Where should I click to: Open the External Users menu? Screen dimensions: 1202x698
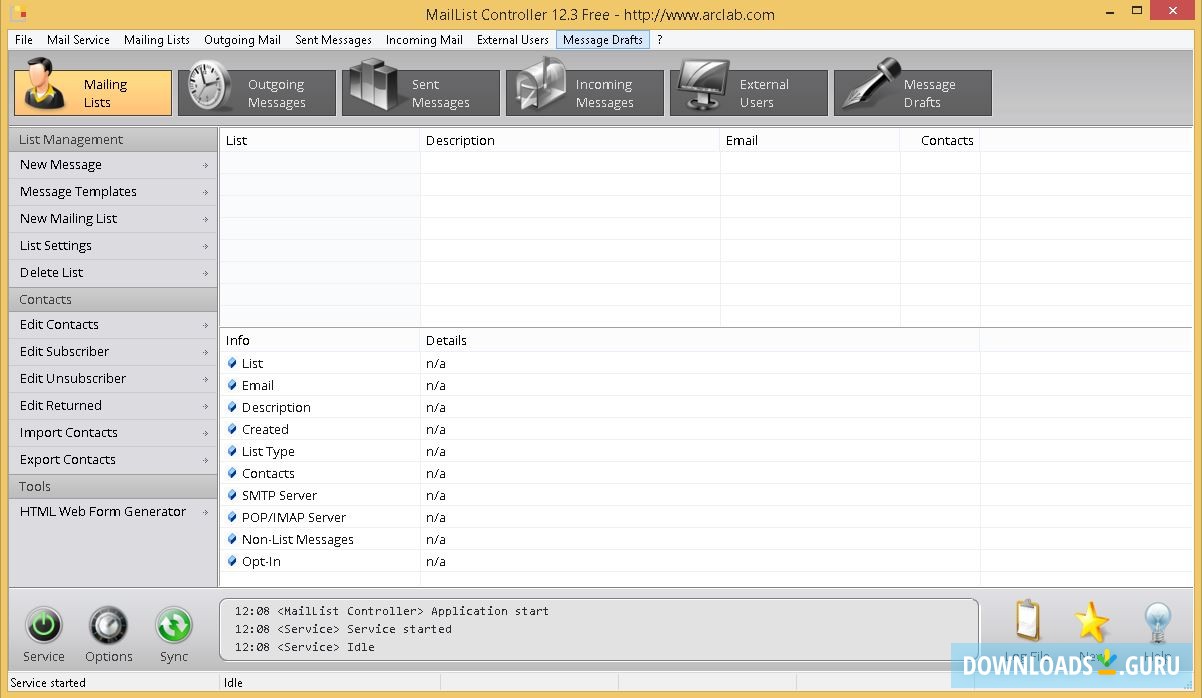(512, 40)
